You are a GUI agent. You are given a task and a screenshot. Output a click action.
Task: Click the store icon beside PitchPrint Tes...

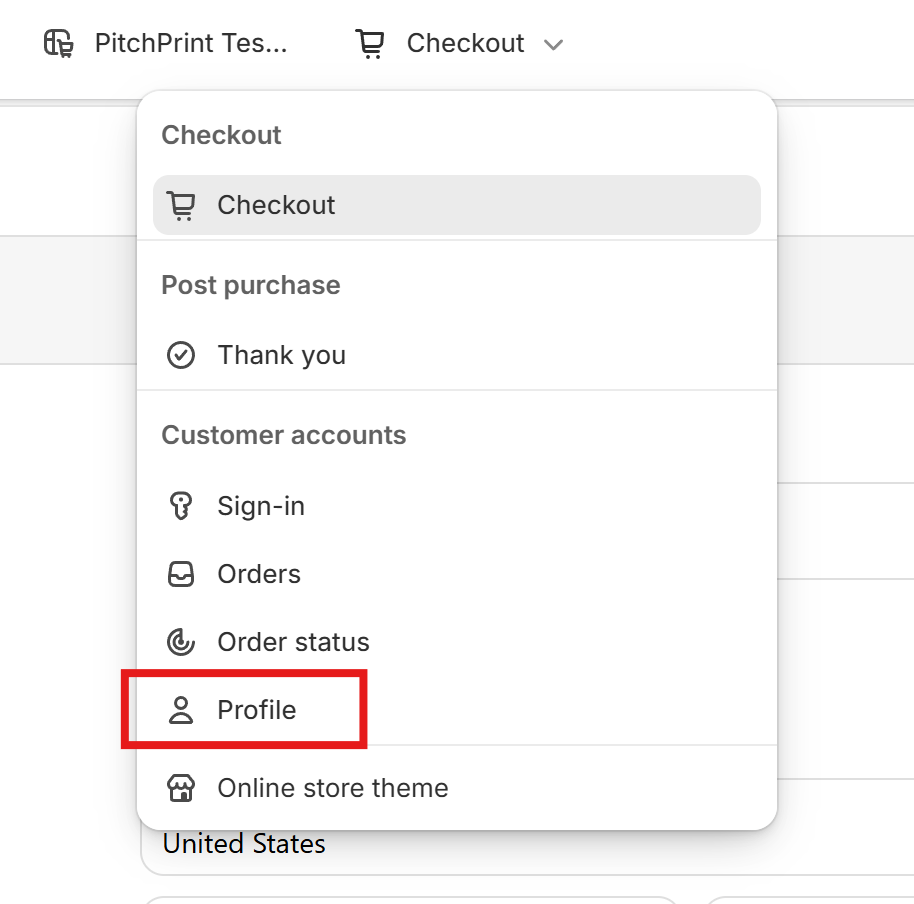point(59,44)
